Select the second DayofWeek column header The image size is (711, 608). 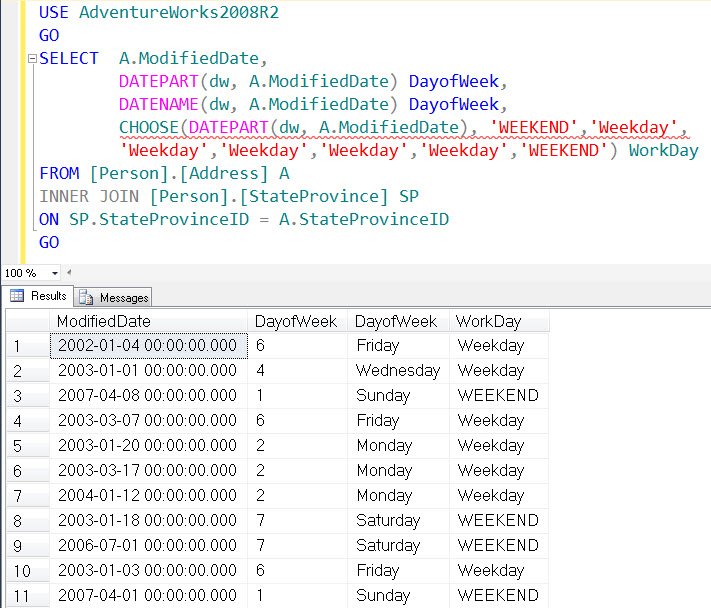point(398,321)
